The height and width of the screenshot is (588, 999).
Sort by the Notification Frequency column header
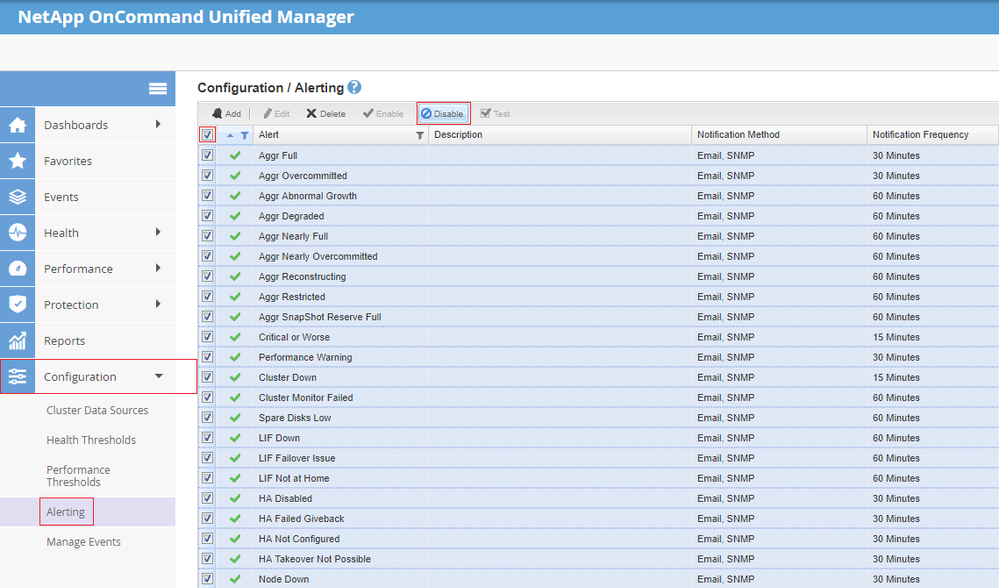point(920,134)
